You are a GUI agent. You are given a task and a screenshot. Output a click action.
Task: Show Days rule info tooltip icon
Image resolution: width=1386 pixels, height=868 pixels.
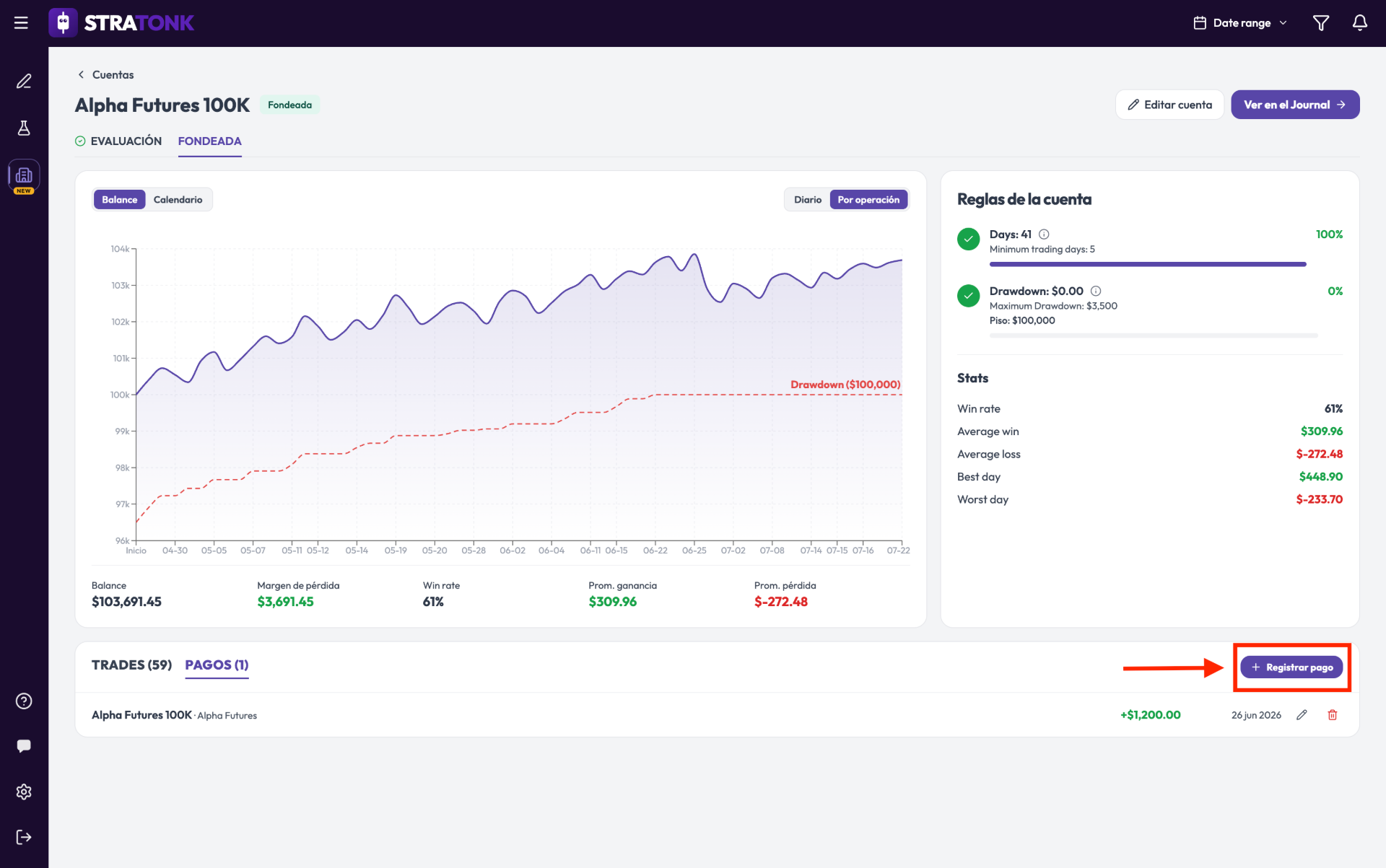[1044, 234]
